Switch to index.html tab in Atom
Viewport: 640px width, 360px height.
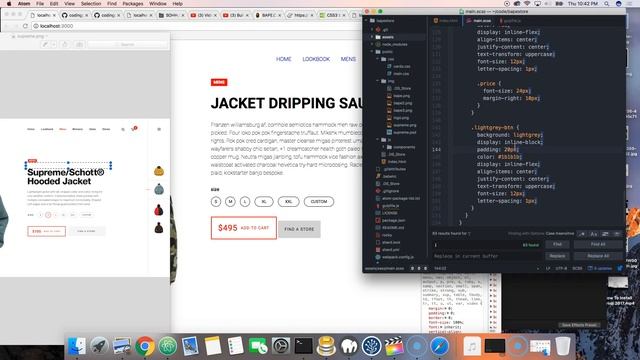click(x=446, y=20)
